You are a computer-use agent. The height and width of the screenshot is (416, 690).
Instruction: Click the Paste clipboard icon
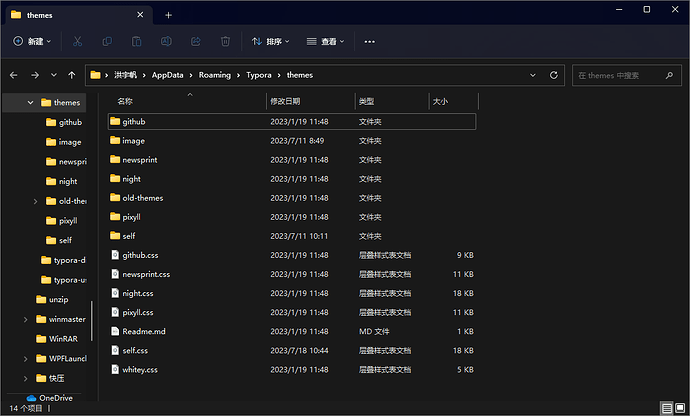tap(136, 41)
